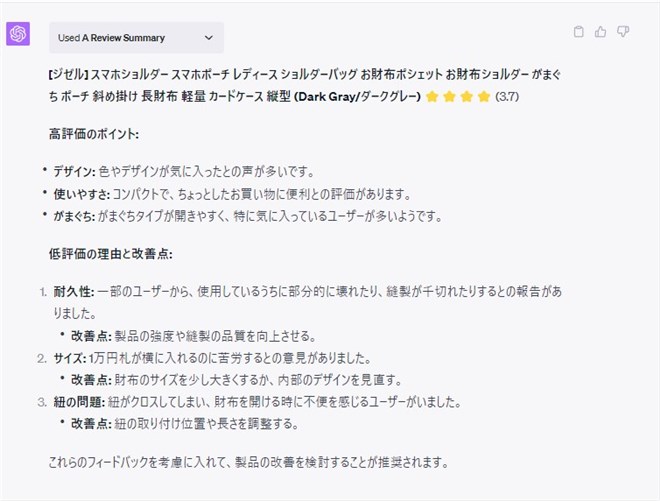
Task: Click the fourth yellow rating star
Action: coord(484,97)
